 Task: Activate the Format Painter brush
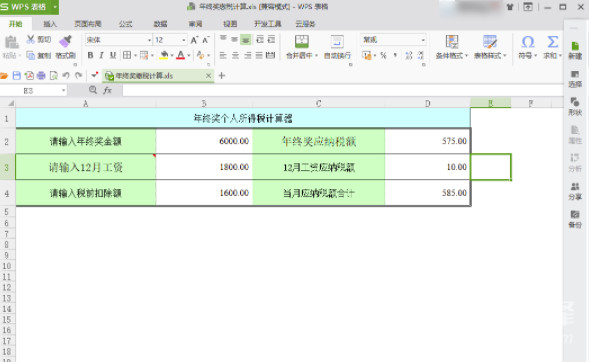click(x=66, y=41)
